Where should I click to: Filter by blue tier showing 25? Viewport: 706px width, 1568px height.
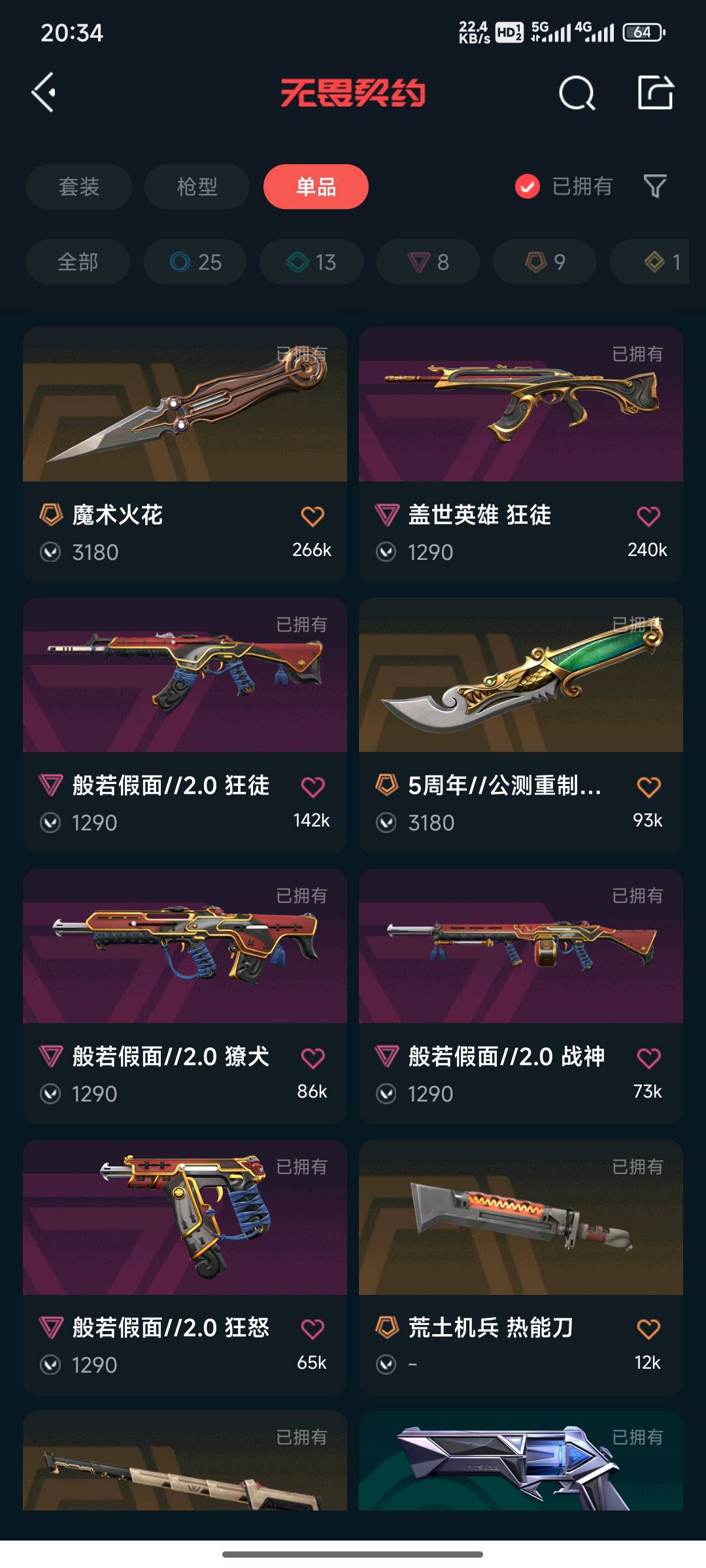tap(195, 262)
